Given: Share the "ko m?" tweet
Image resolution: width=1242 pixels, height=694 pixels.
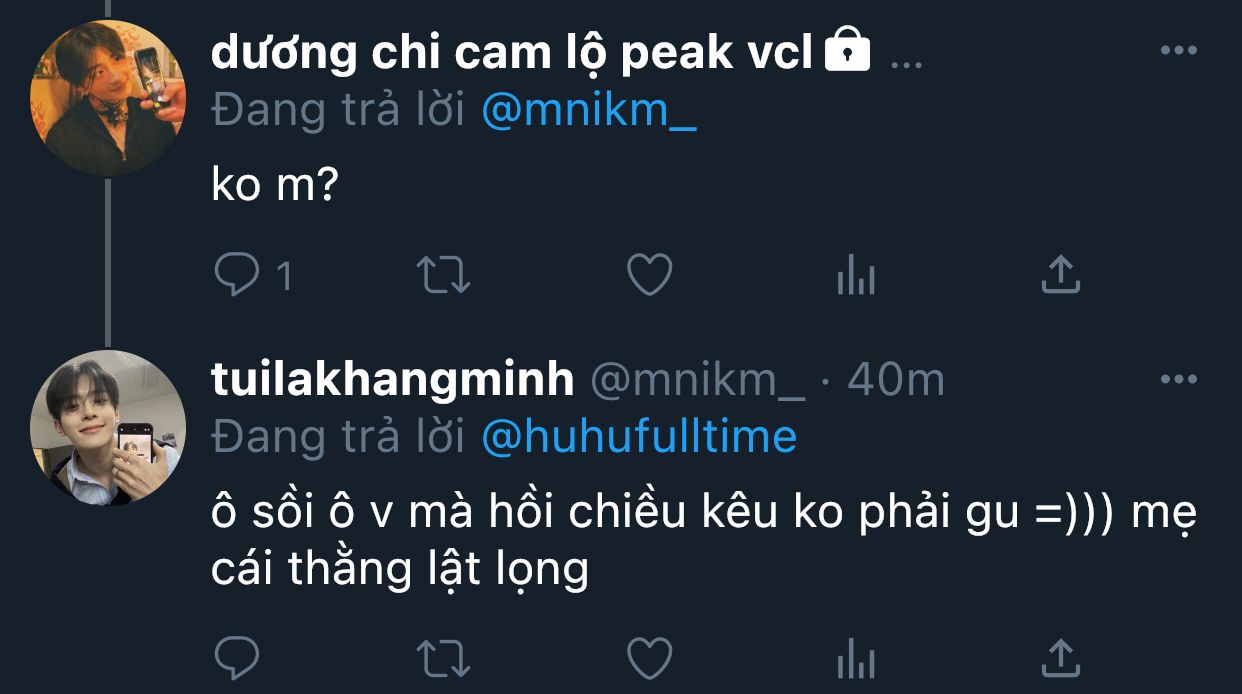Looking at the screenshot, I should click(x=1061, y=275).
